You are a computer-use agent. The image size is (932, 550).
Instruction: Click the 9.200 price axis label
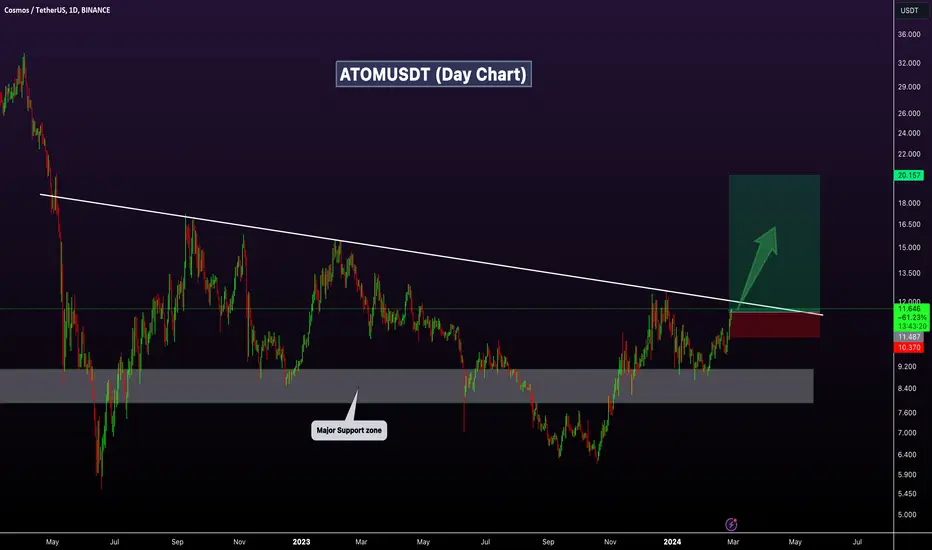[x=907, y=367]
